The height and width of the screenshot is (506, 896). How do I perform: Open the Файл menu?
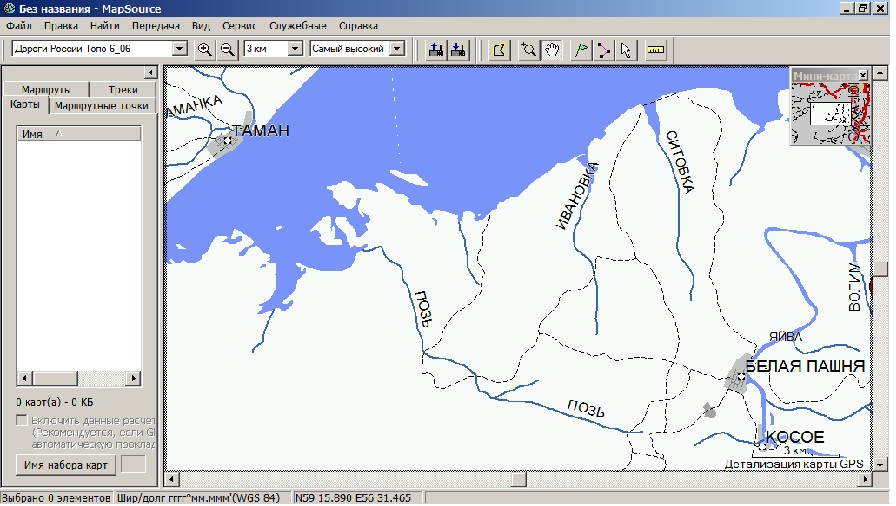(x=19, y=25)
